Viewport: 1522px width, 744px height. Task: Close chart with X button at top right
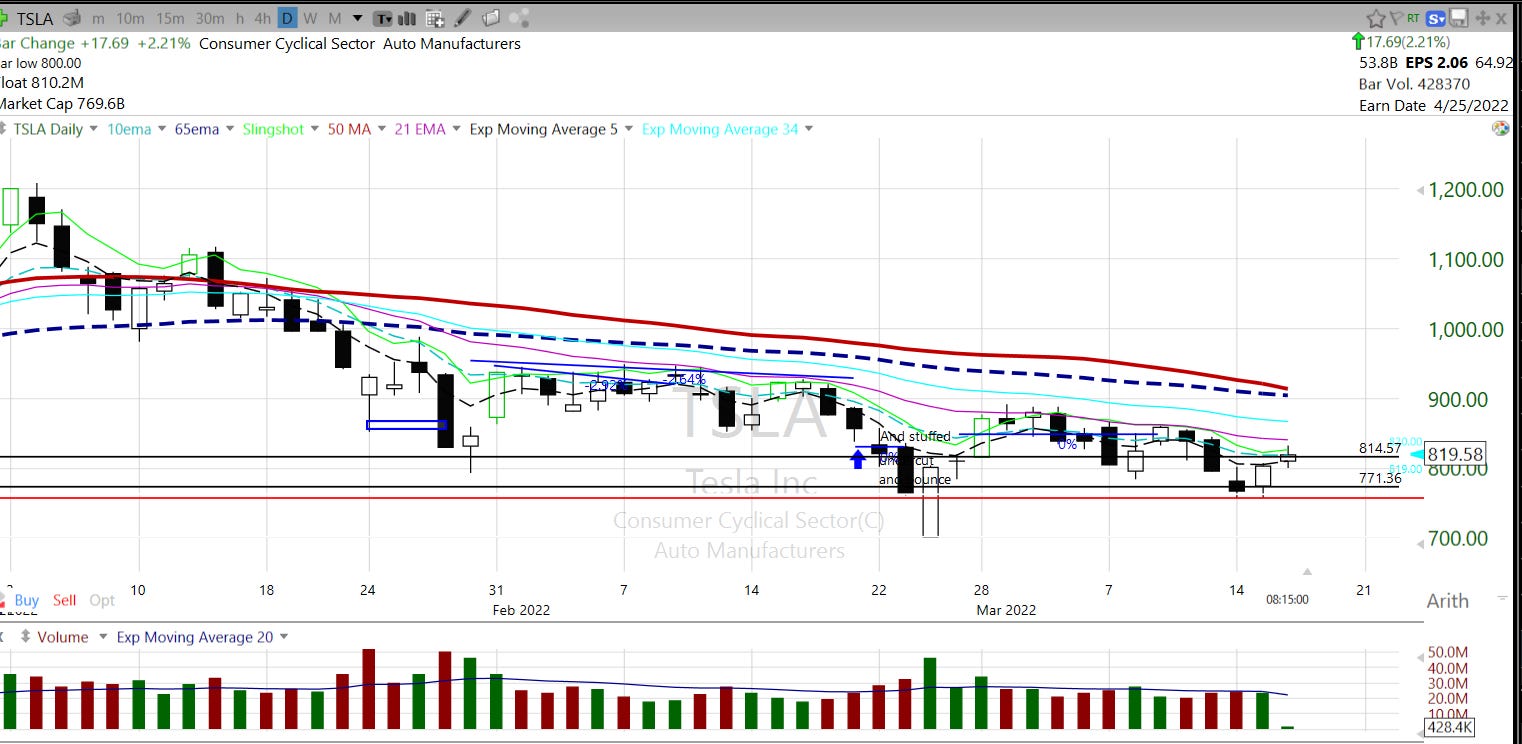point(1501,18)
